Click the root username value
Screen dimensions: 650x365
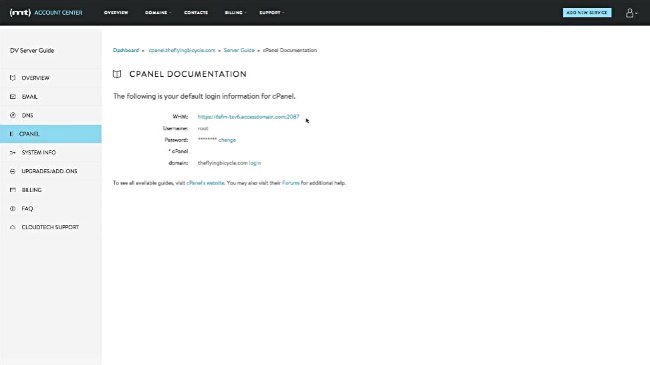203,128
